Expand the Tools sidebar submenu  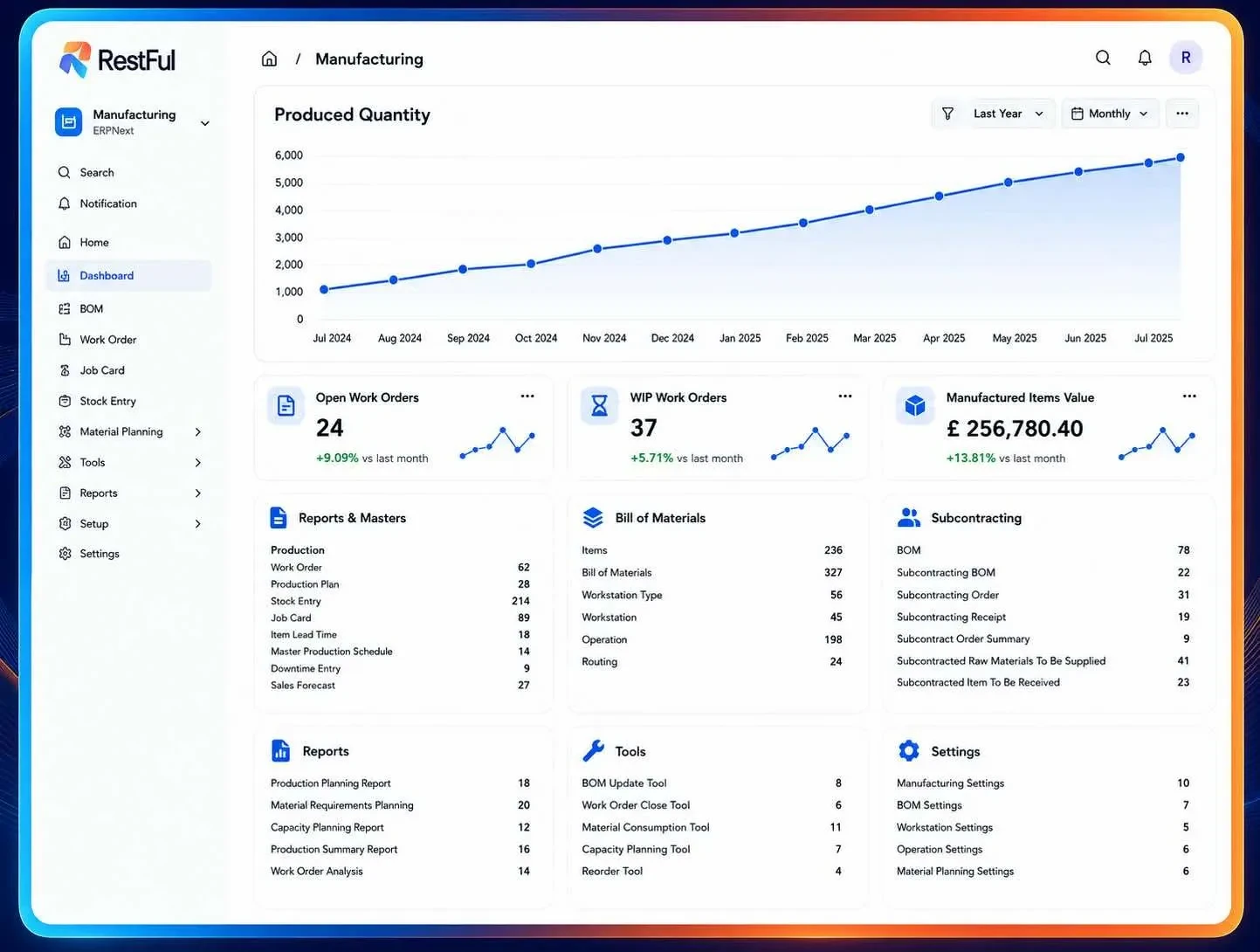tap(198, 462)
